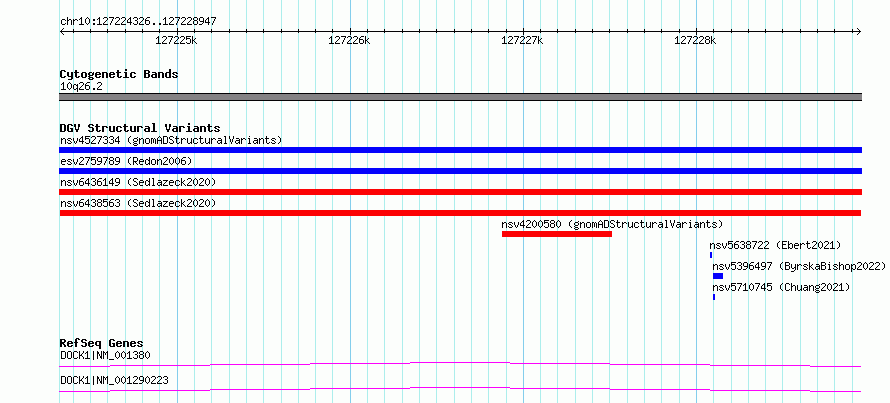Click the 127228k ruler tick label
The image size is (890, 403).
coord(695,40)
